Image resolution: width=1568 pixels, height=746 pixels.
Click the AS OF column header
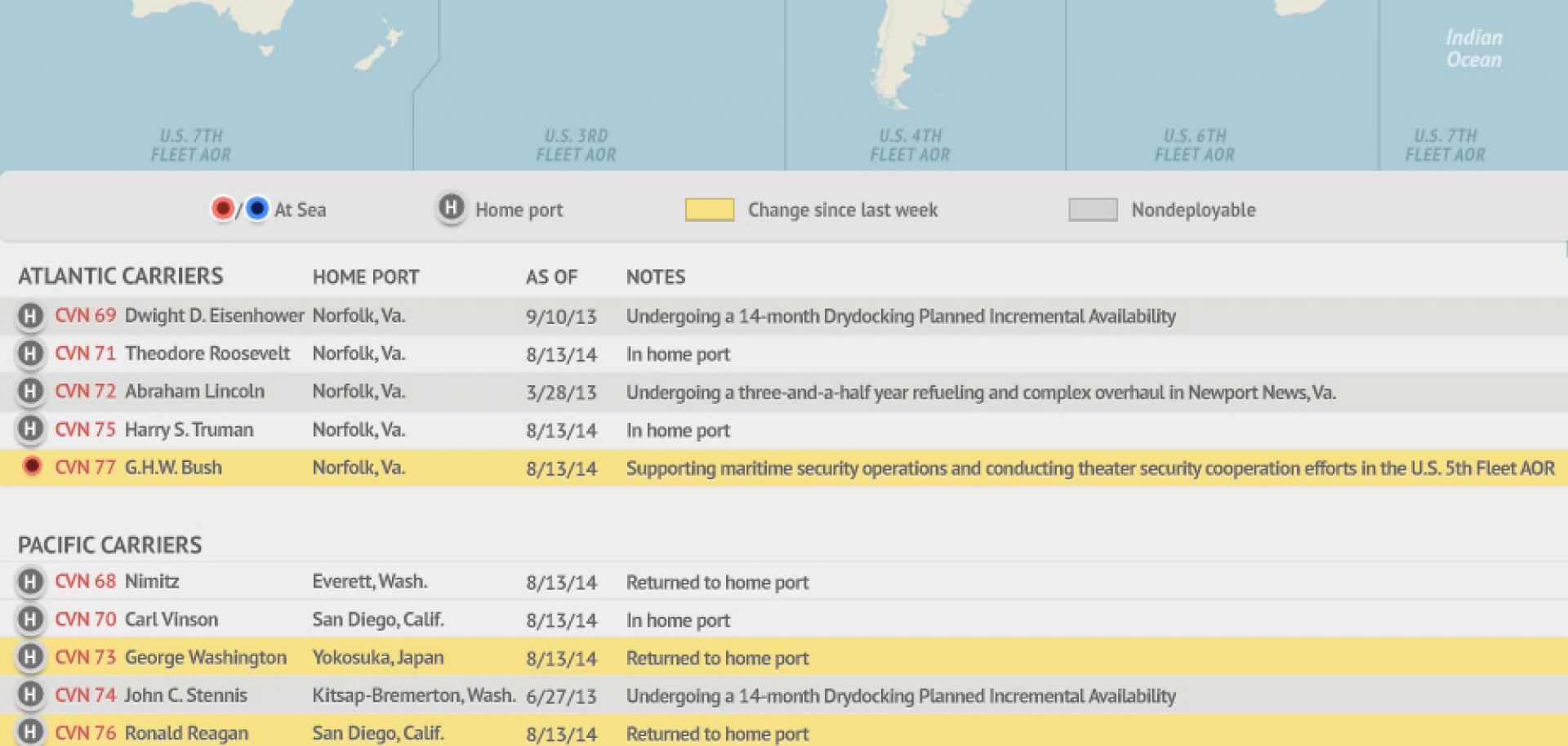[x=551, y=277]
